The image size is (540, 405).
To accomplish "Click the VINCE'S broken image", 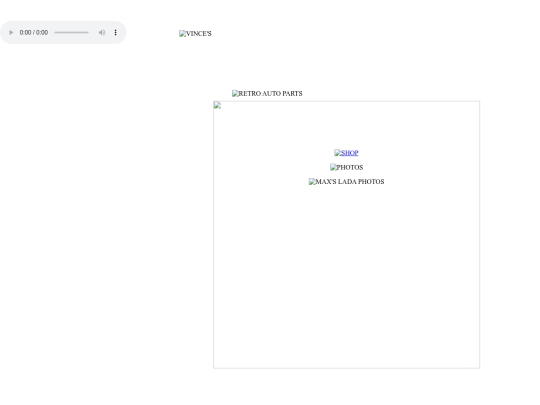I will 195,34.
